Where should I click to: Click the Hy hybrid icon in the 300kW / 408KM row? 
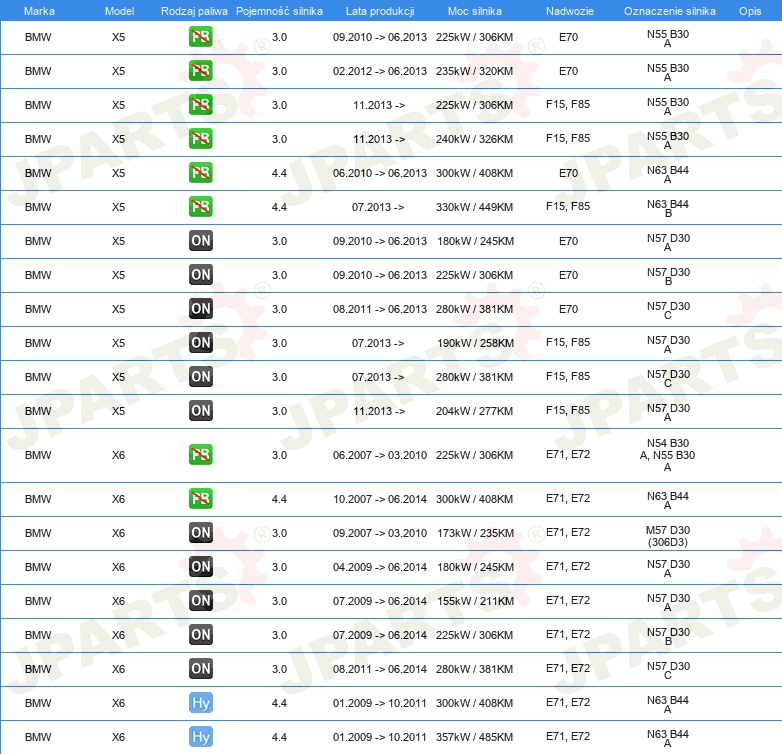pos(200,702)
